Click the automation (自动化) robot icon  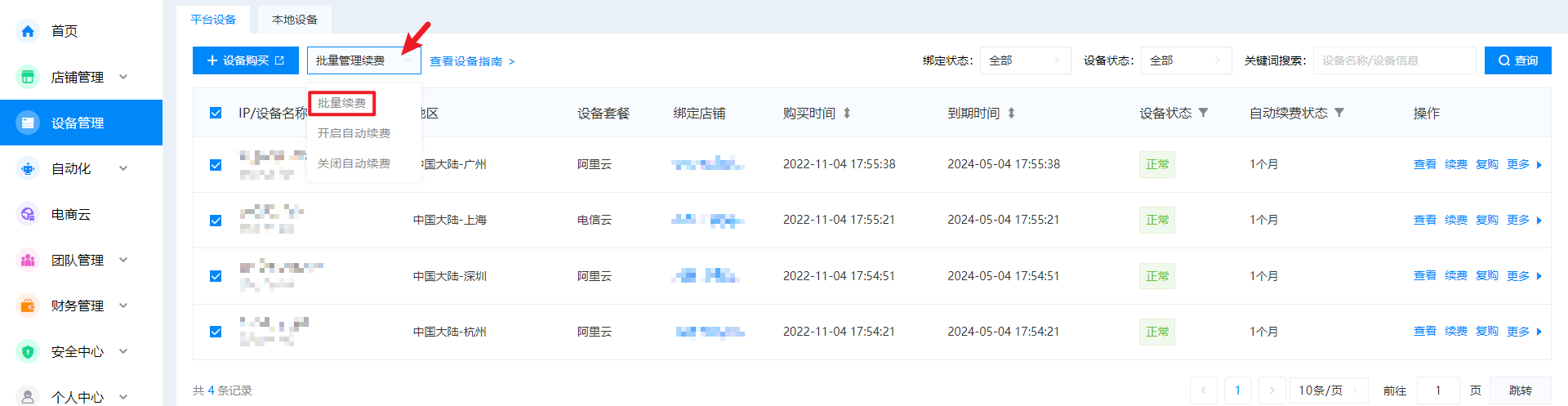(x=28, y=168)
